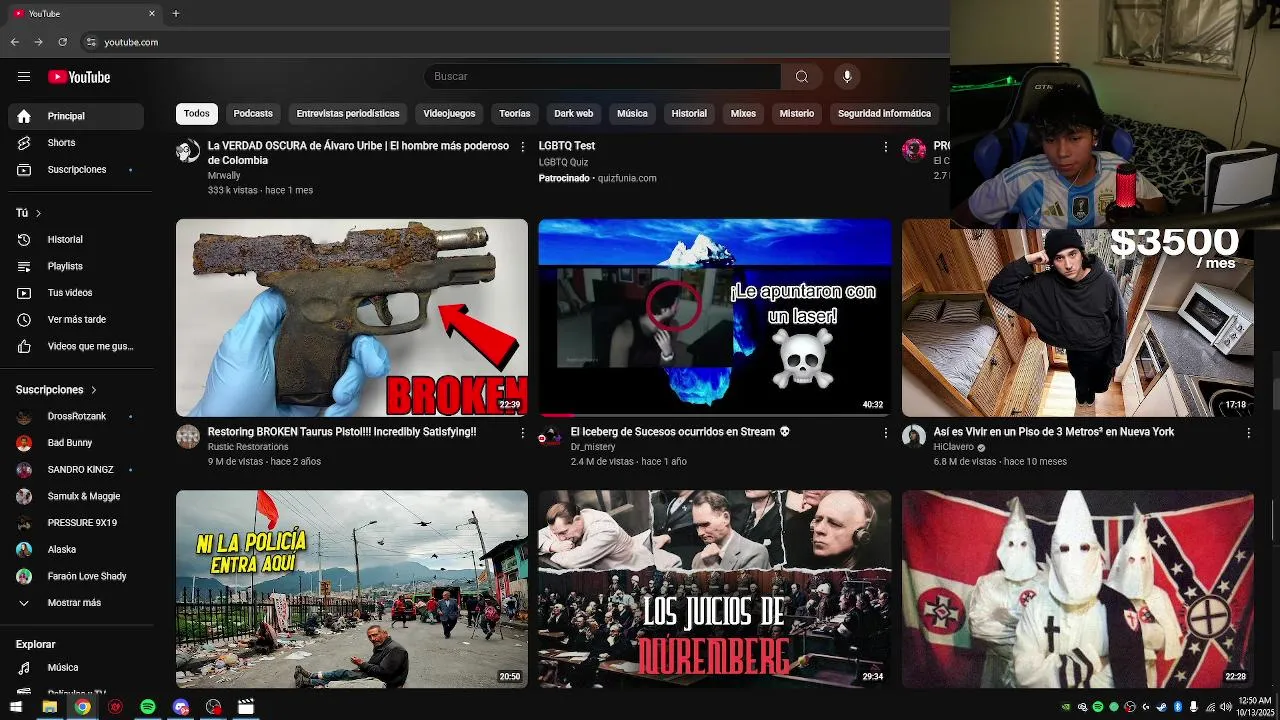1280x720 pixels.
Task: Select Entrevistas periodísticas chip
Action: [348, 113]
